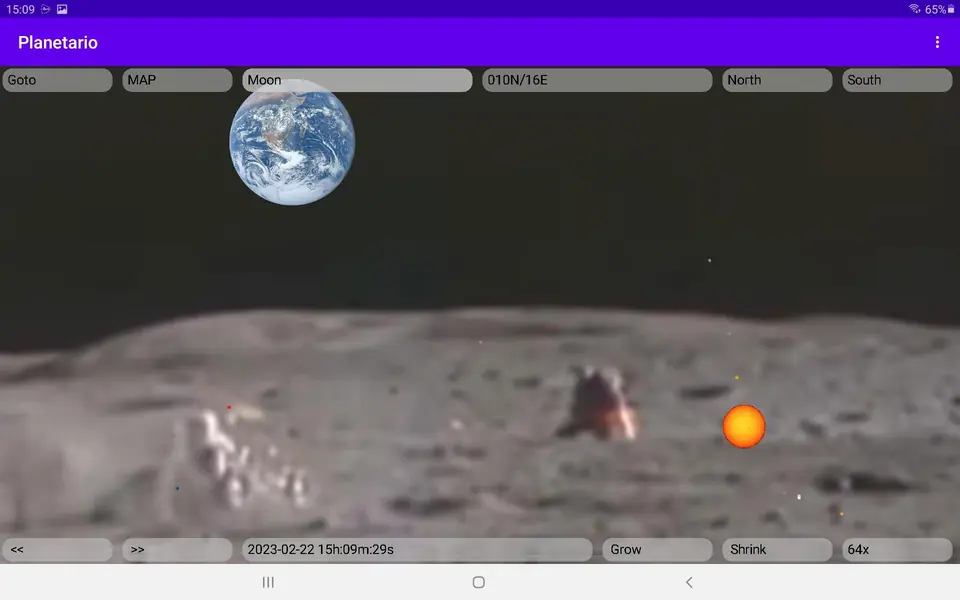Screen dimensions: 960x600
Task: Tap the status bar clock 15:09
Action: point(20,9)
